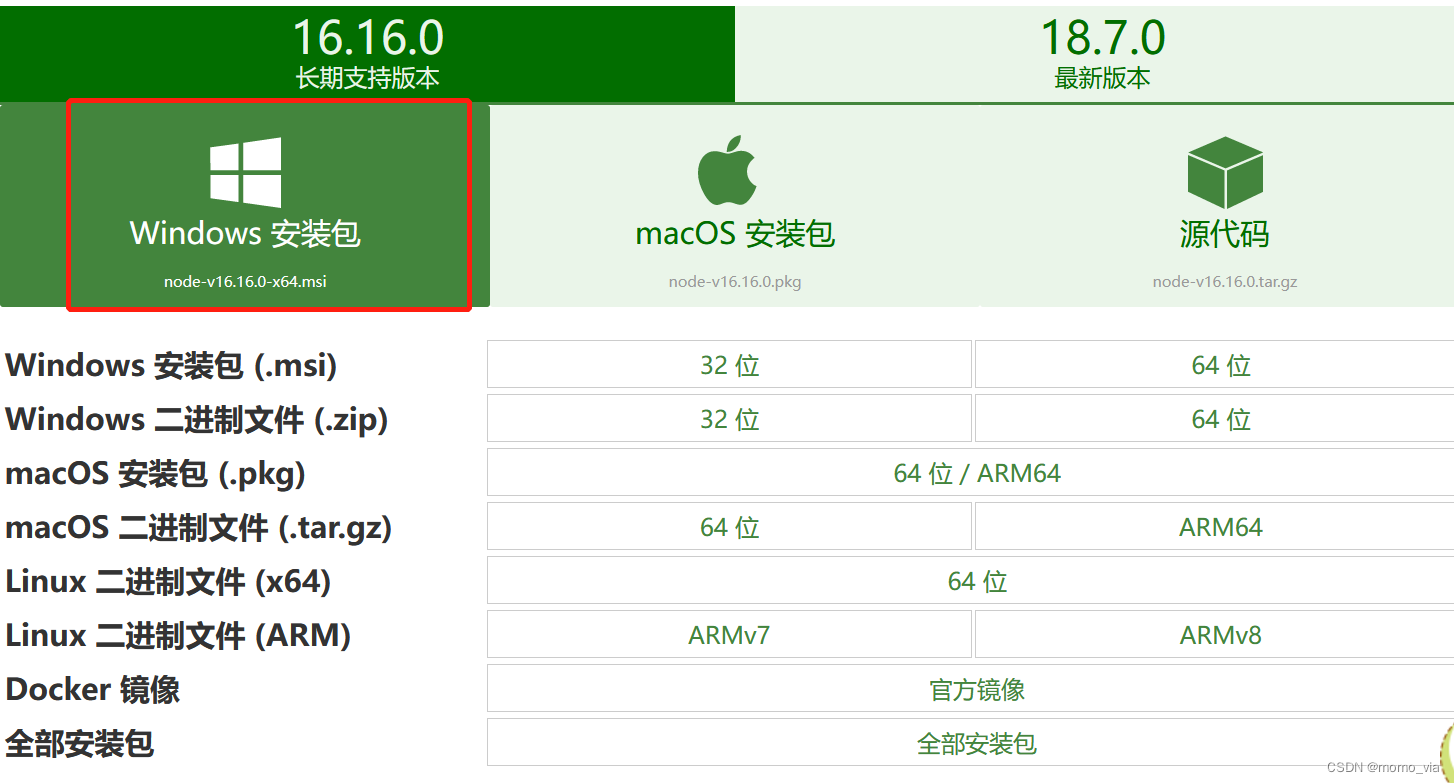This screenshot has width=1454, height=783.
Task: Download Linux x64 64-bit binary
Action: pos(976,581)
